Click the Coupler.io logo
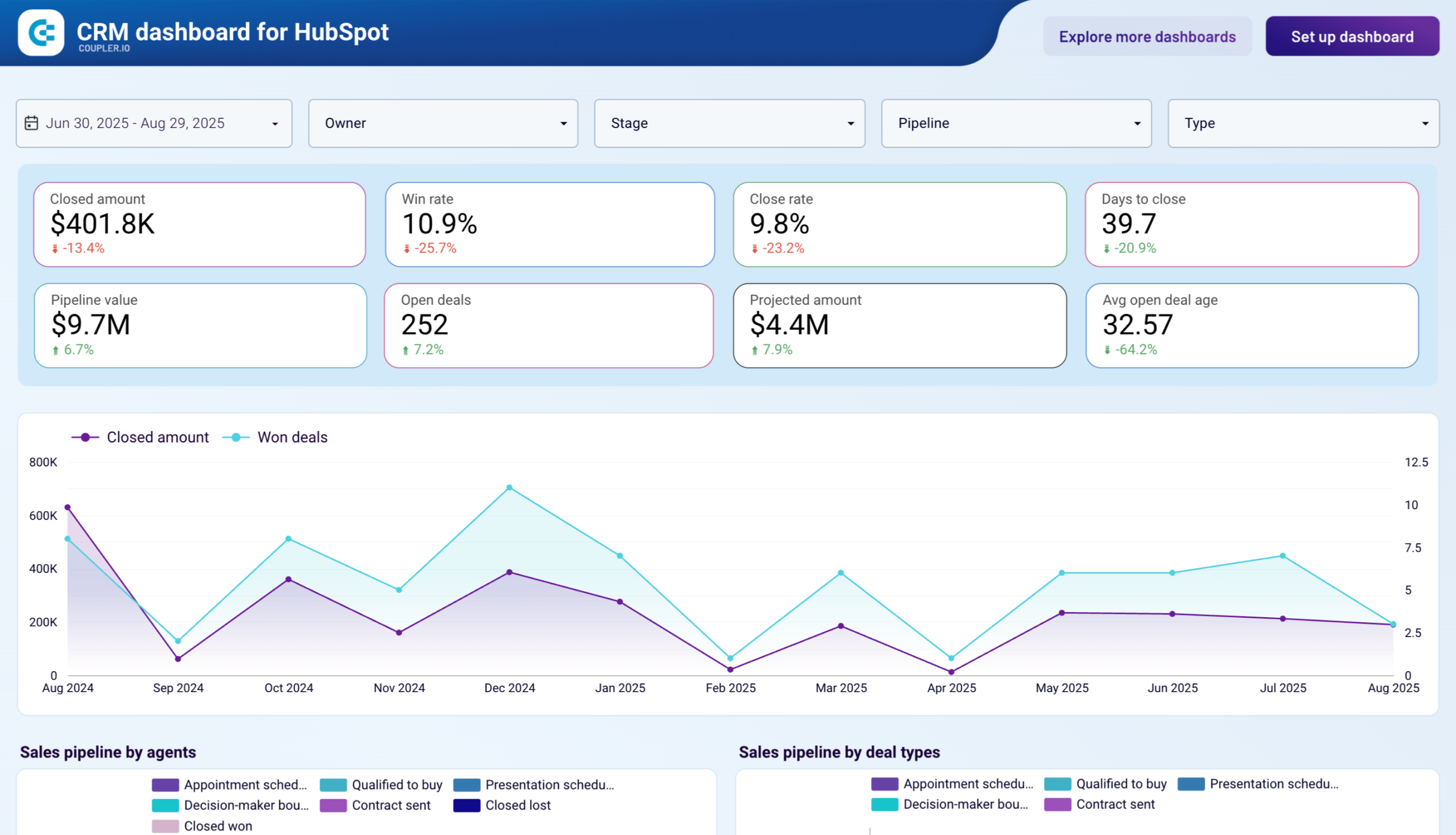The image size is (1456, 835). (42, 32)
